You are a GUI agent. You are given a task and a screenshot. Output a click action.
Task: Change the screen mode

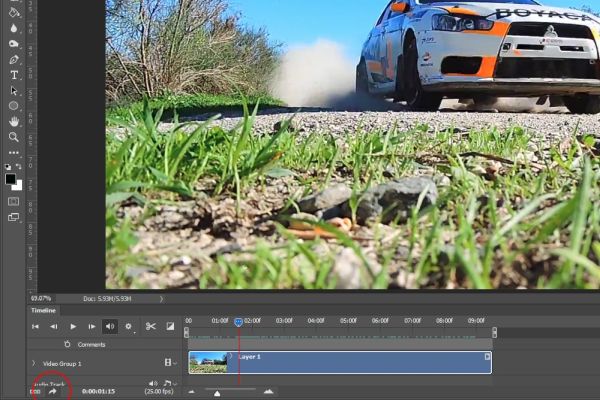(x=14, y=217)
